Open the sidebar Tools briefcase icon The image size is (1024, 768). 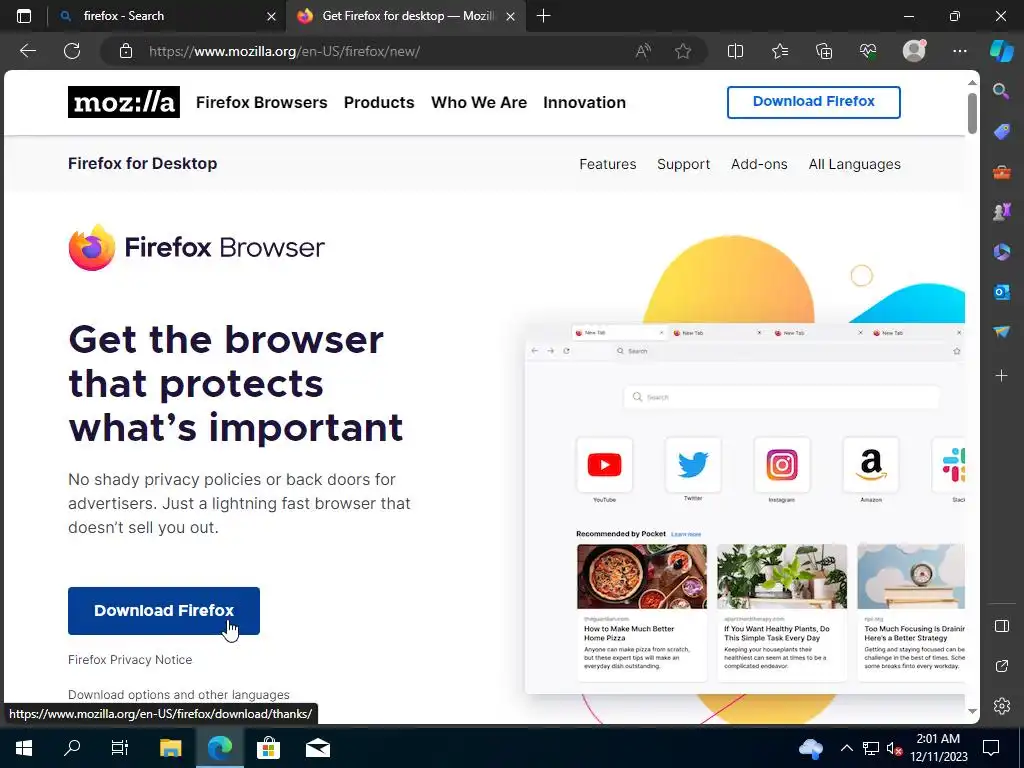(x=1001, y=172)
